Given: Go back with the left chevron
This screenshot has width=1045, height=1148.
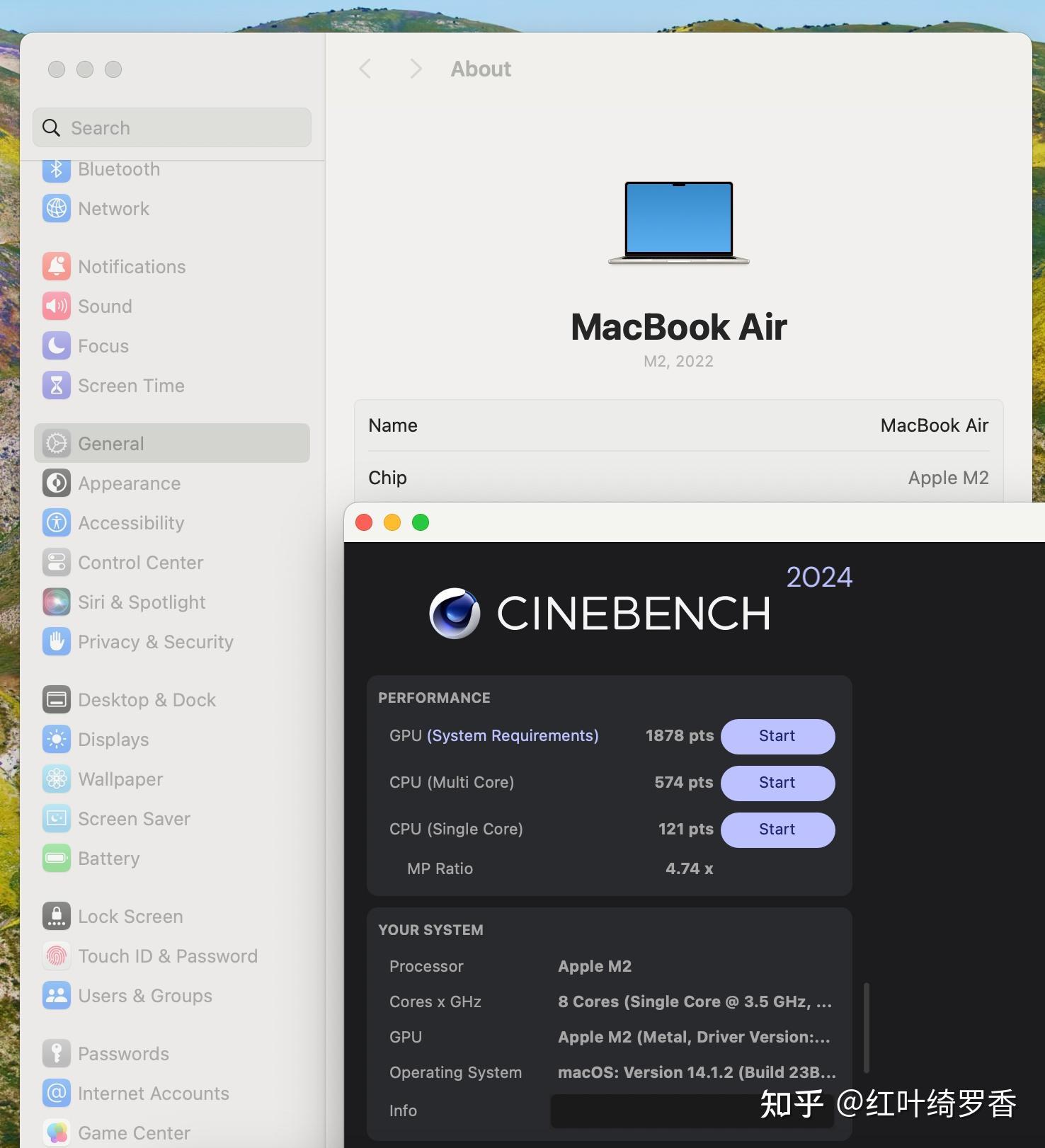Looking at the screenshot, I should [365, 69].
